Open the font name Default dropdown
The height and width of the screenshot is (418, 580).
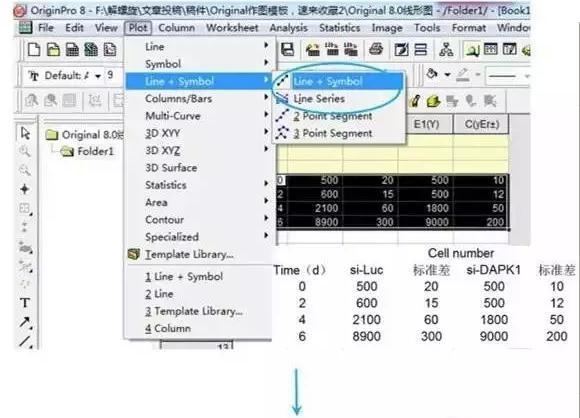65,75
